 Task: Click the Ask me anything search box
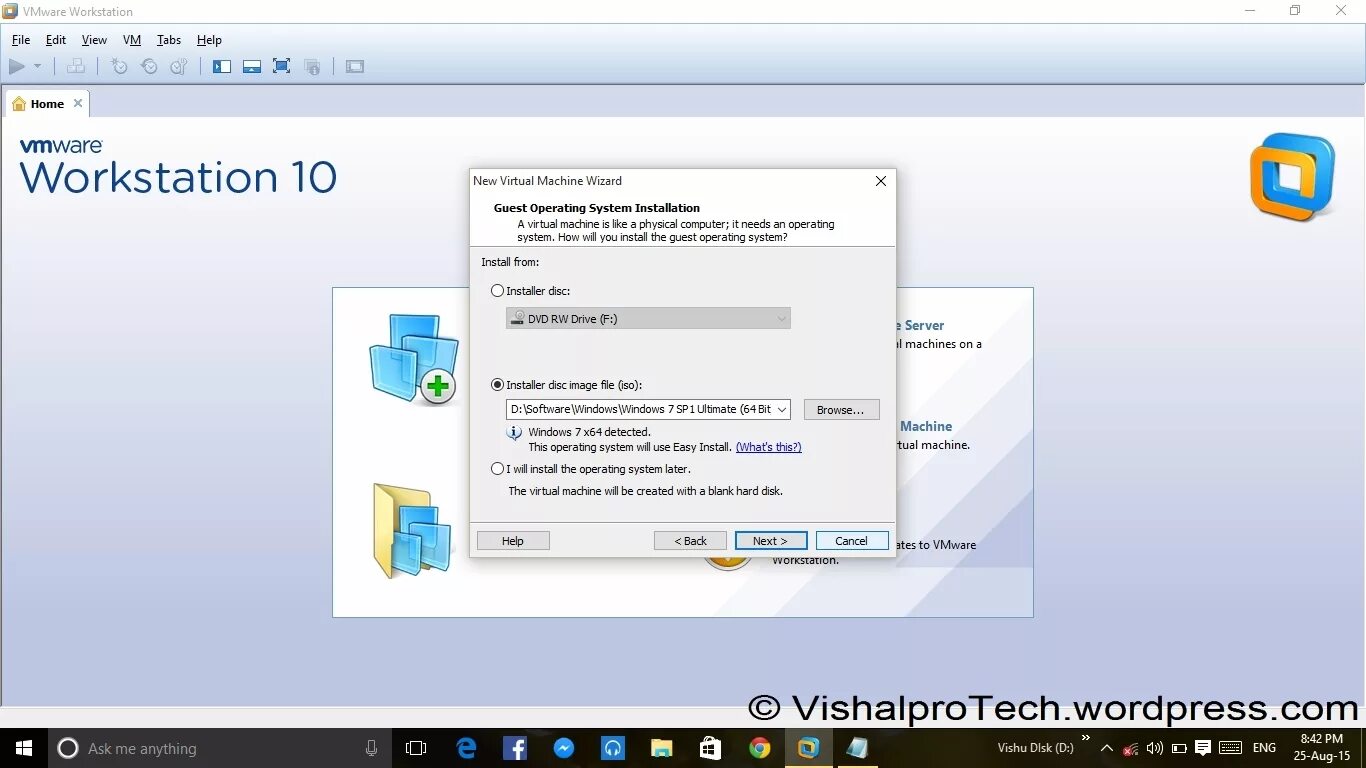coord(220,748)
